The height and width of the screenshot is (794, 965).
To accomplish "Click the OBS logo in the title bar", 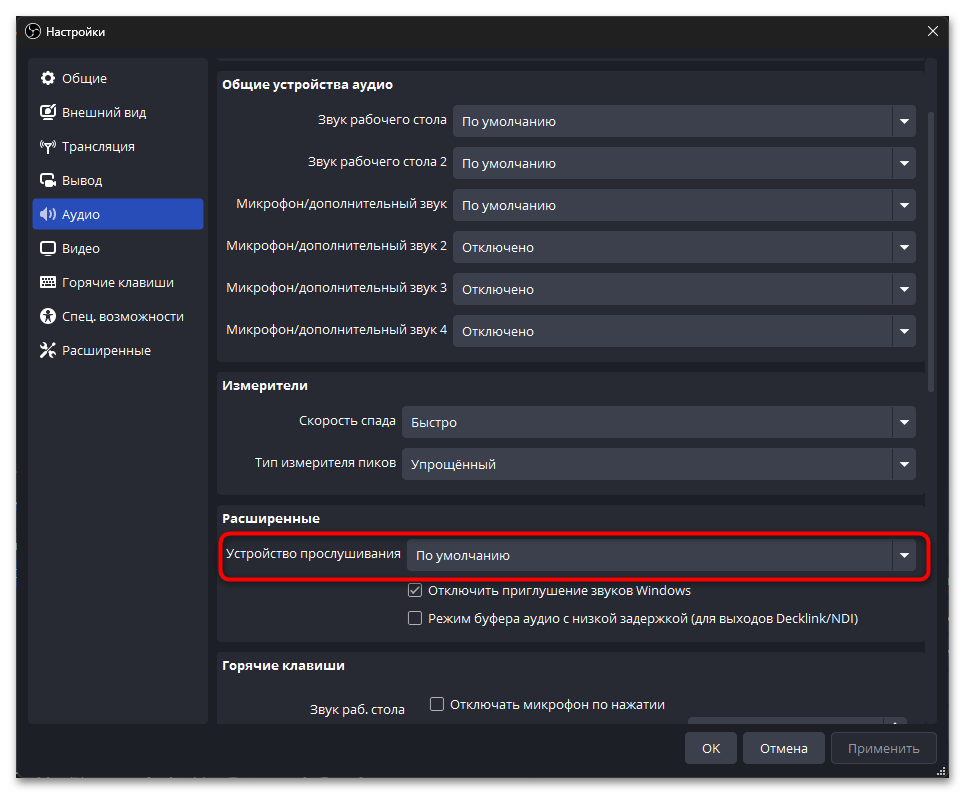I will (33, 31).
